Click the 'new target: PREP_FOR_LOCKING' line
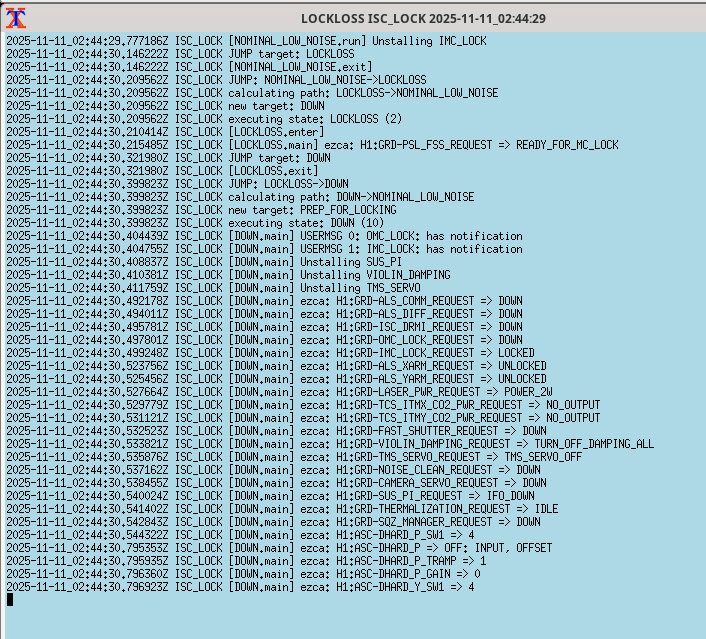Image resolution: width=706 pixels, height=639 pixels. pos(312,210)
